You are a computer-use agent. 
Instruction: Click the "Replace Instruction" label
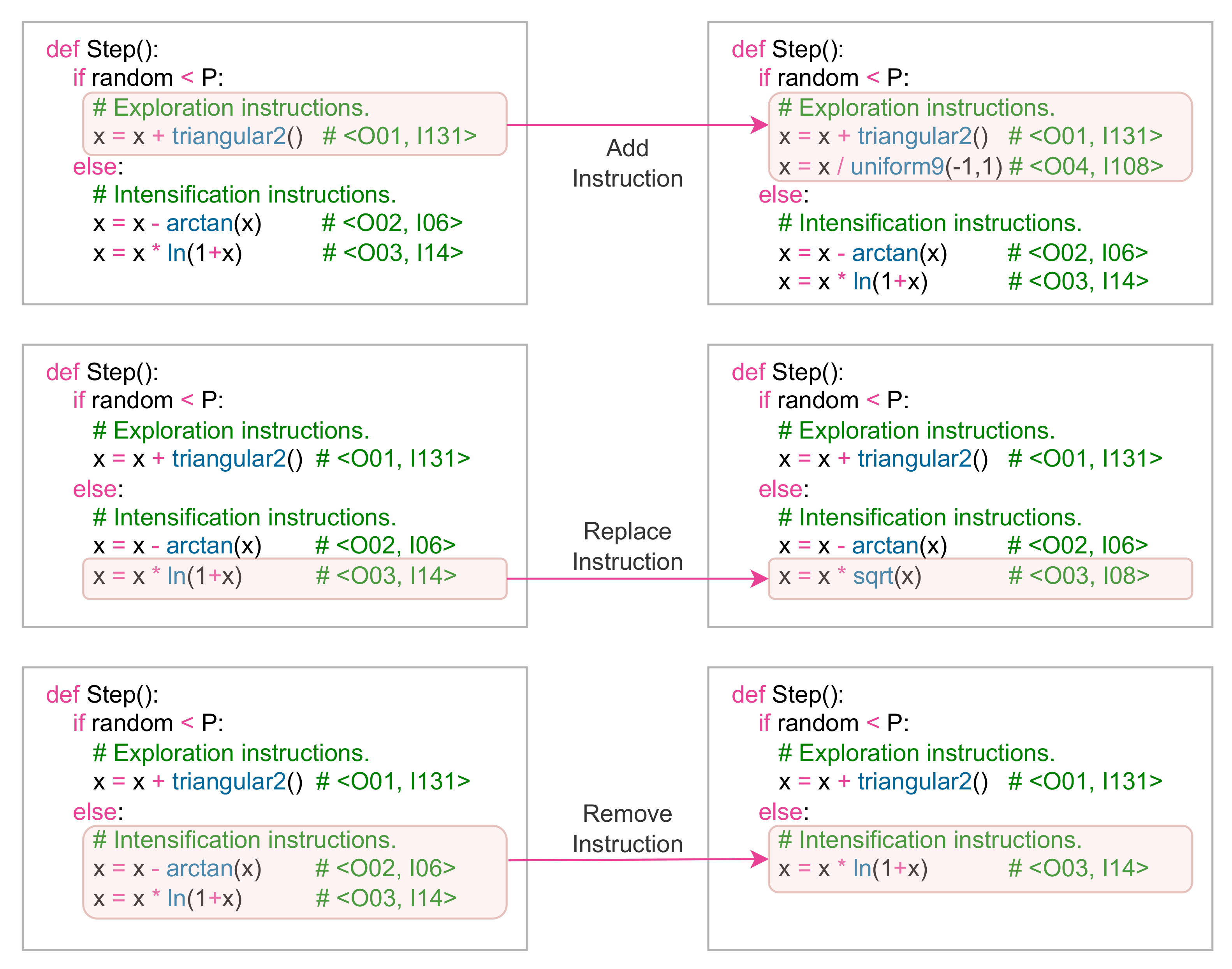click(627, 546)
